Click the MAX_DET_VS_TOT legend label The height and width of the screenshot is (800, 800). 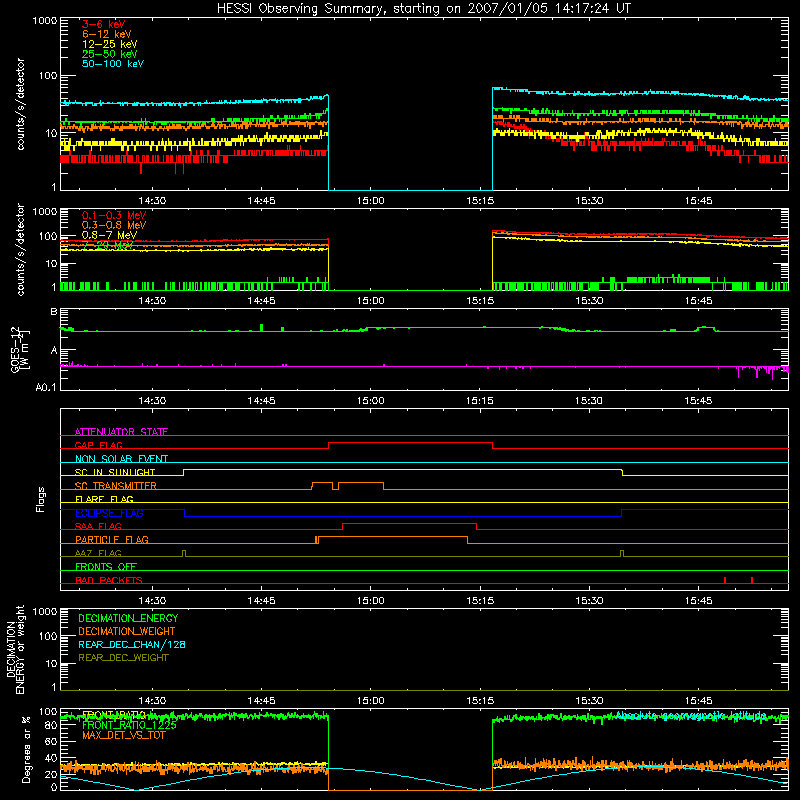123,735
